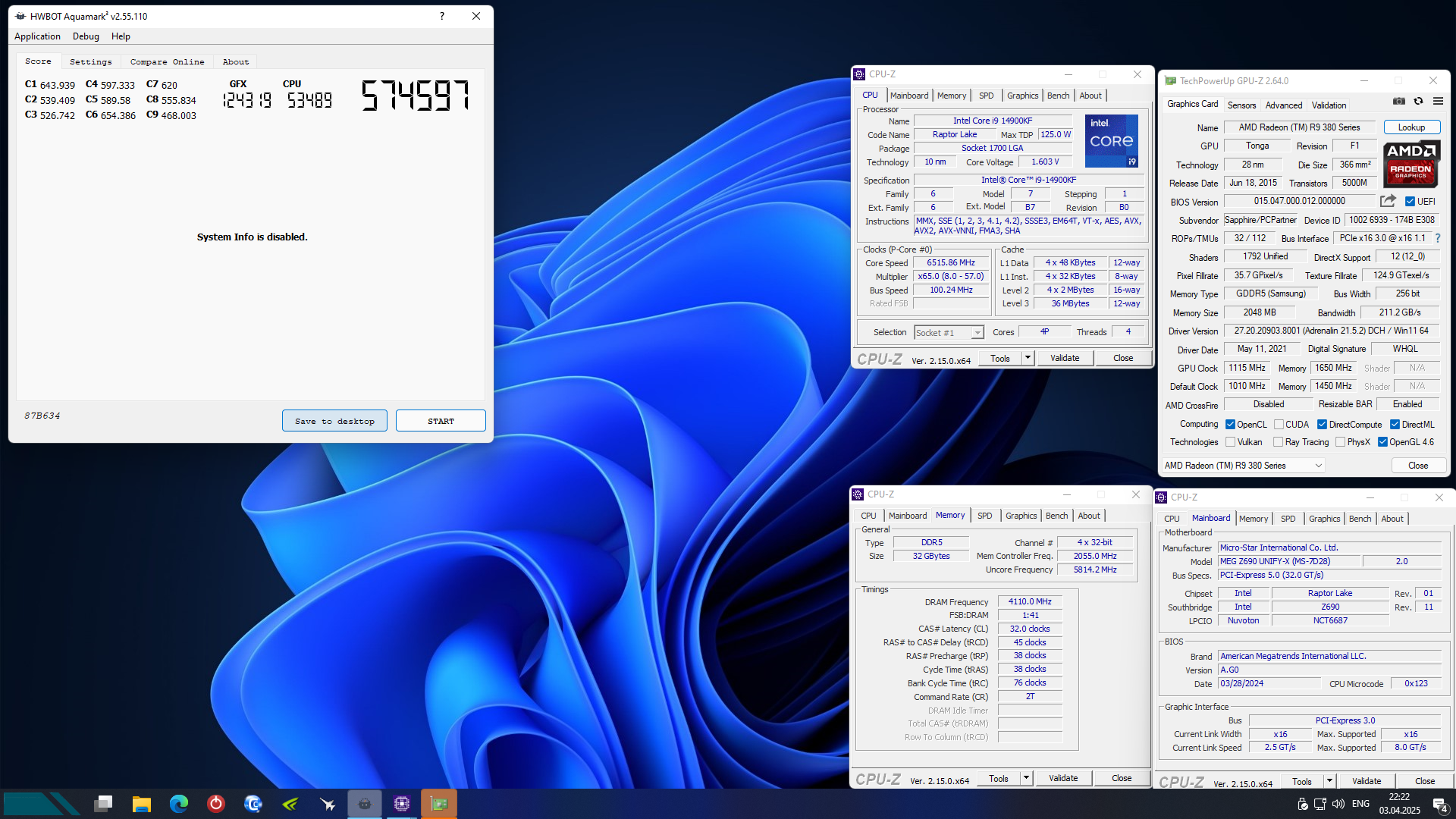Open Task View on the taskbar
1456x819 pixels.
tap(104, 804)
